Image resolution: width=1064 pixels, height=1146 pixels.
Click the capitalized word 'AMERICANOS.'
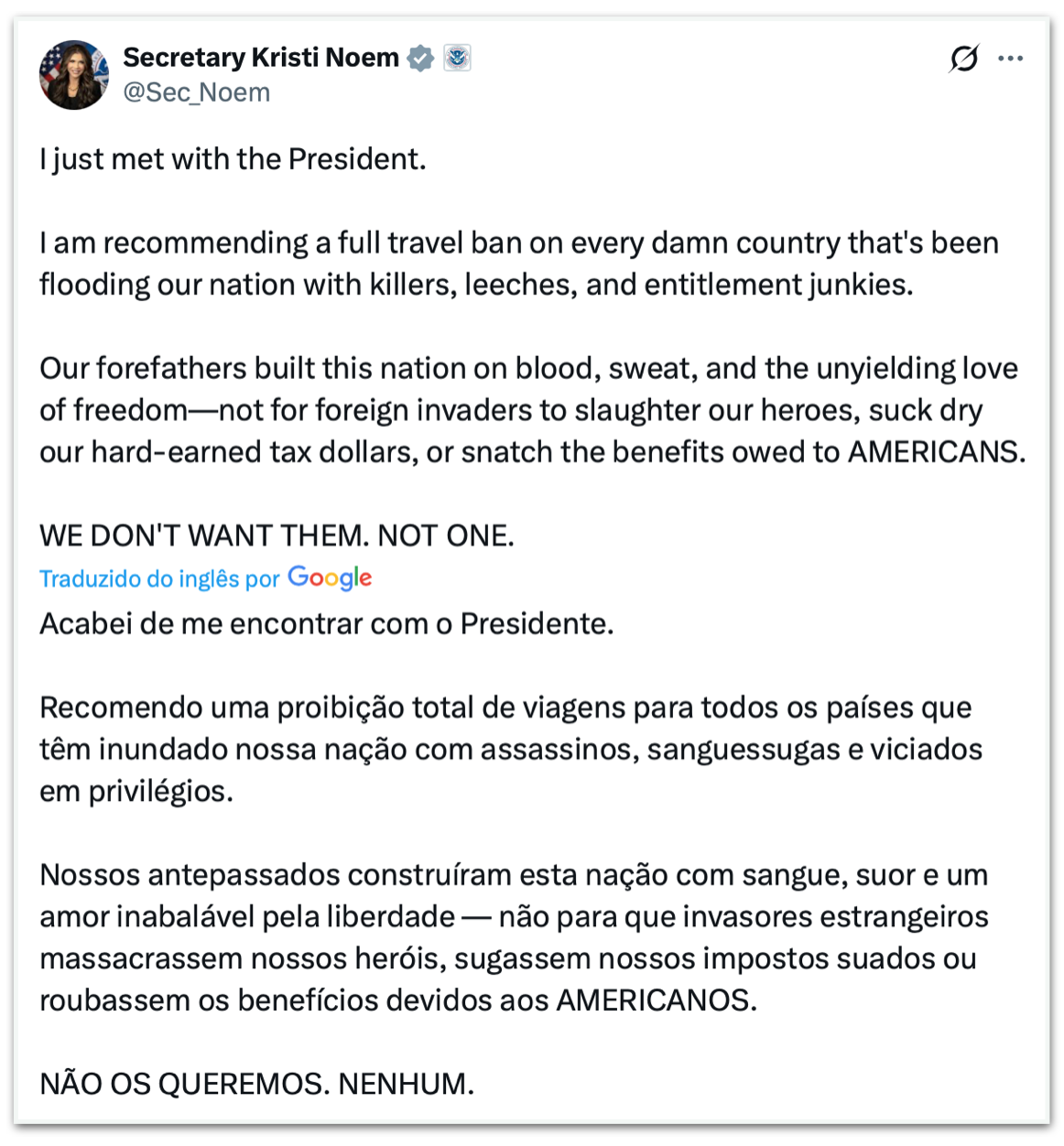point(657,1000)
